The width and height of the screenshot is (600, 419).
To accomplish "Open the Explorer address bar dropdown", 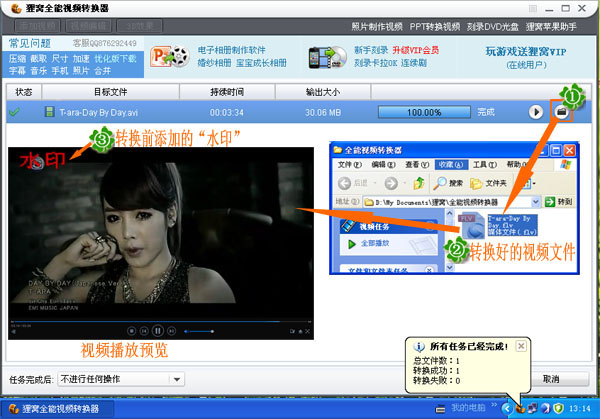I will (x=536, y=201).
